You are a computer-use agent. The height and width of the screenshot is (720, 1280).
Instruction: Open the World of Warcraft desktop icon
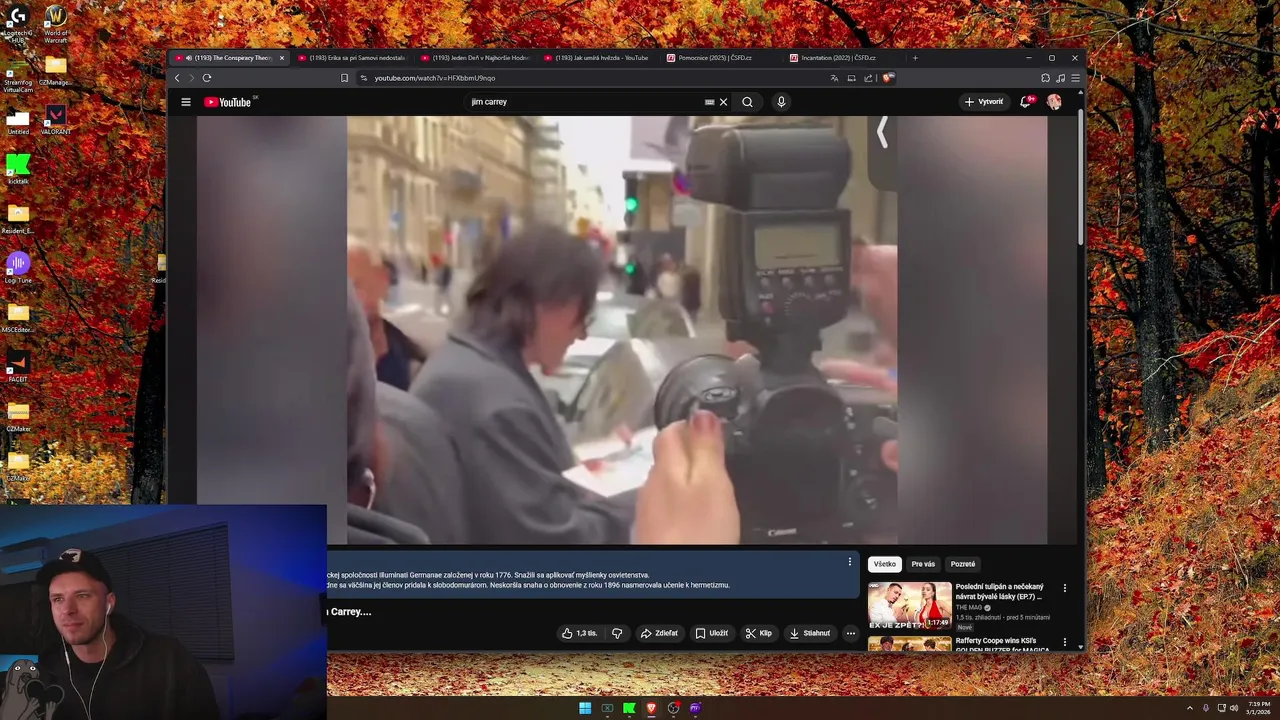coord(56,24)
